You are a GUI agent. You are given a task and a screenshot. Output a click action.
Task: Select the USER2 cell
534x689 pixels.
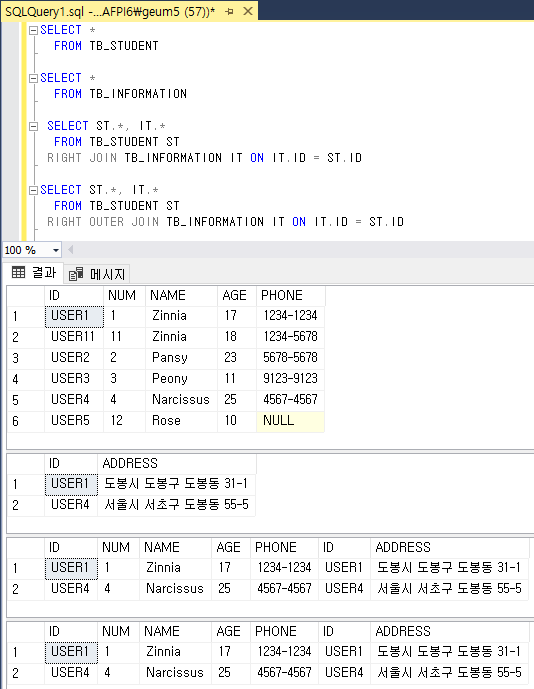tap(74, 358)
